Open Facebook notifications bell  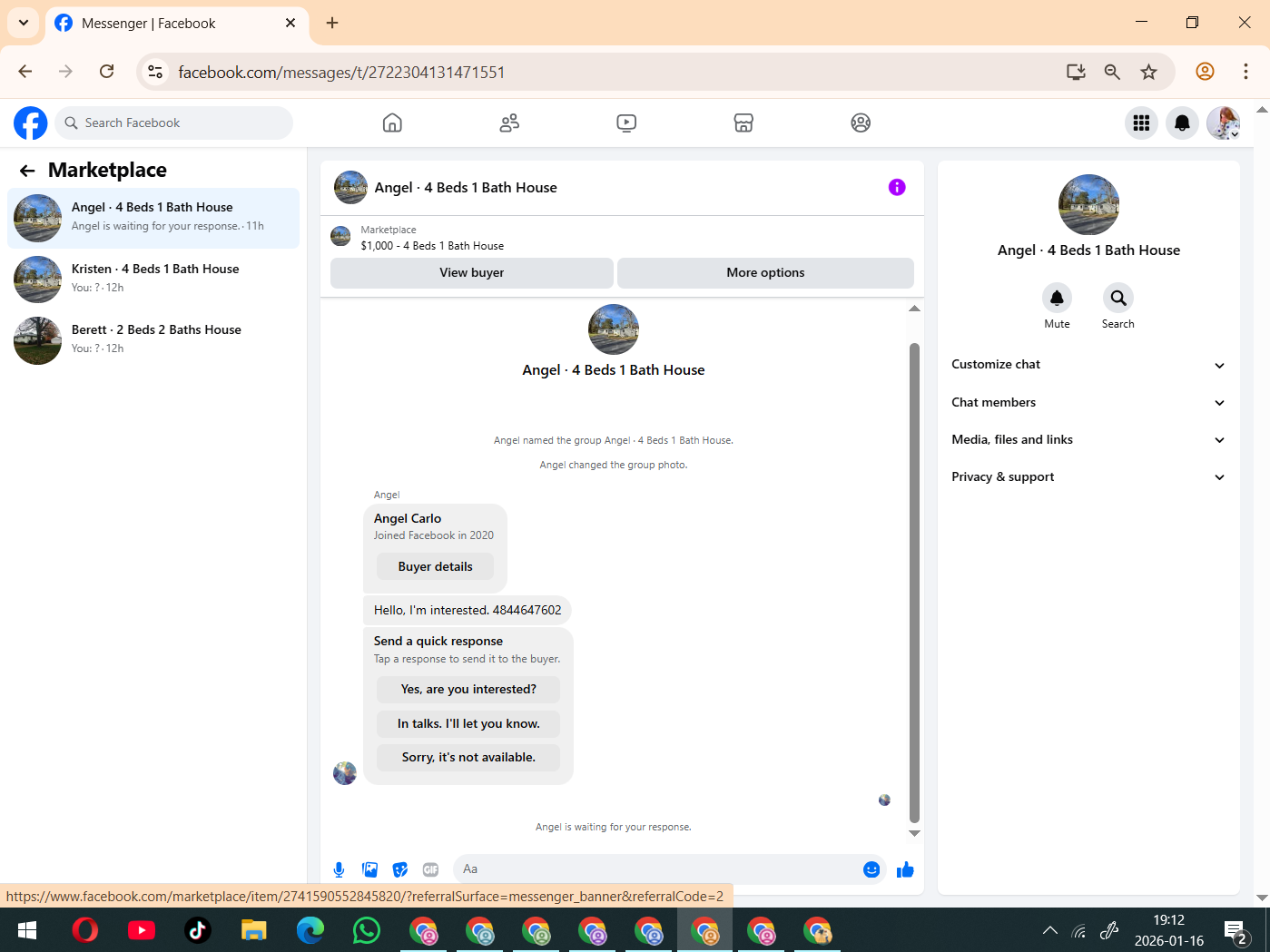[x=1182, y=123]
